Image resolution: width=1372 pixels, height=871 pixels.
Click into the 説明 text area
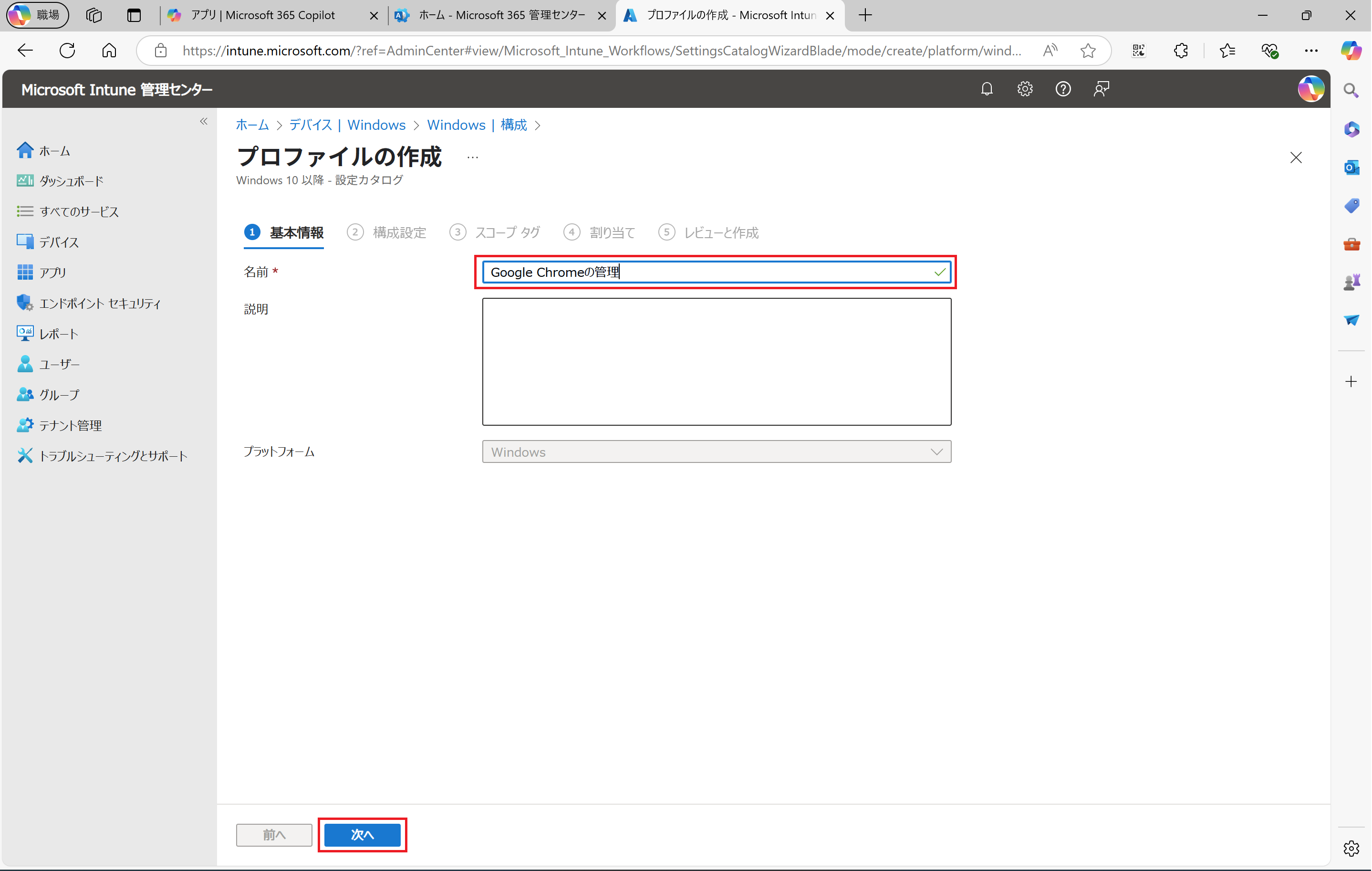[716, 361]
